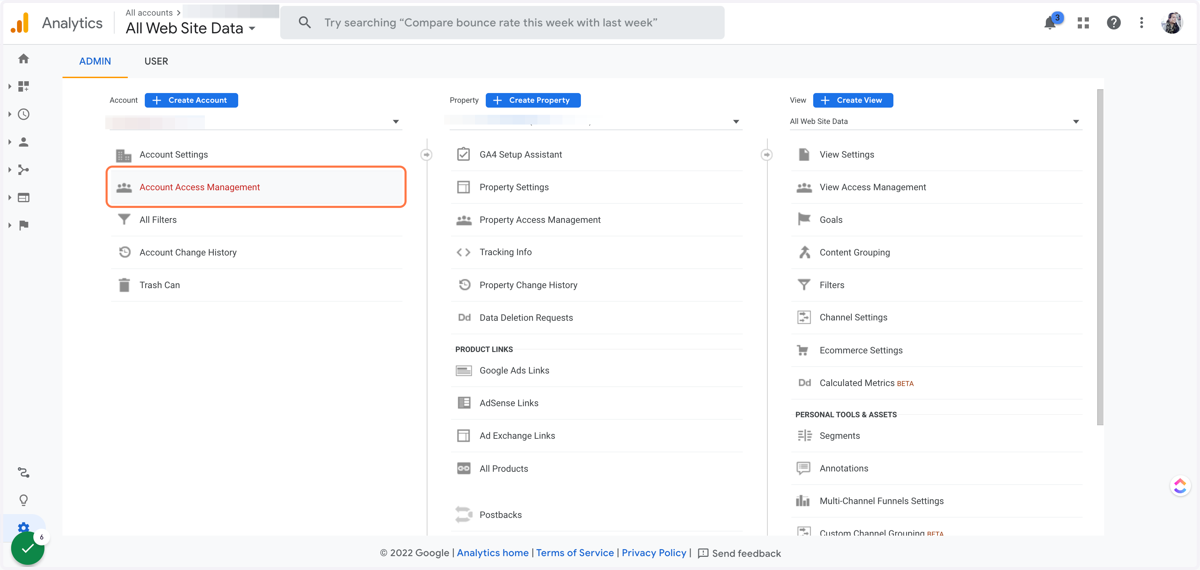The image size is (1200, 570).
Task: Click the search bar input field
Action: (x=502, y=22)
